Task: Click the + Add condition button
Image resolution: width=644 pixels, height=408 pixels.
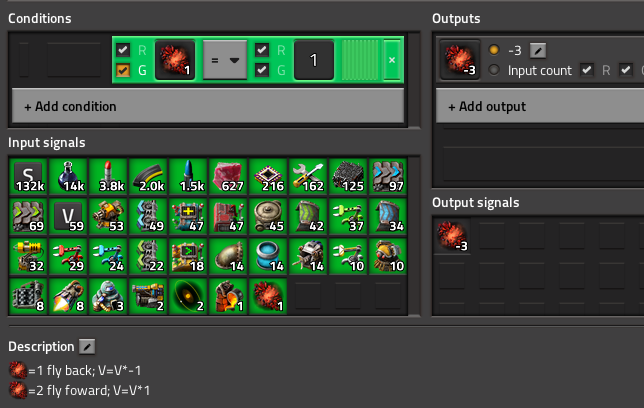Action: coord(208,106)
